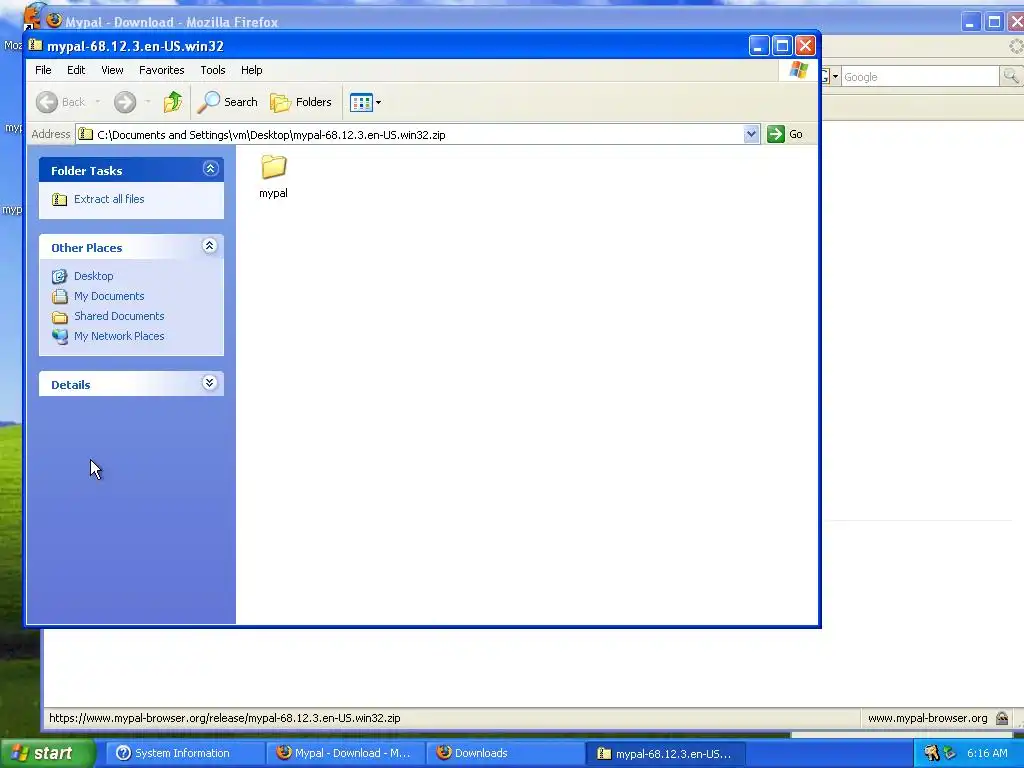
Task: Go up one folder level
Action: [x=173, y=102]
